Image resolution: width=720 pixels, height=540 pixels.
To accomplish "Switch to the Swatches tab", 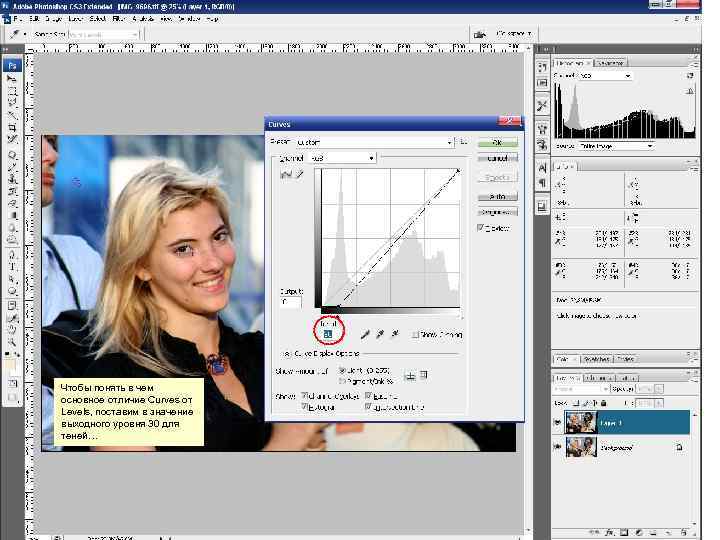I will pos(596,359).
